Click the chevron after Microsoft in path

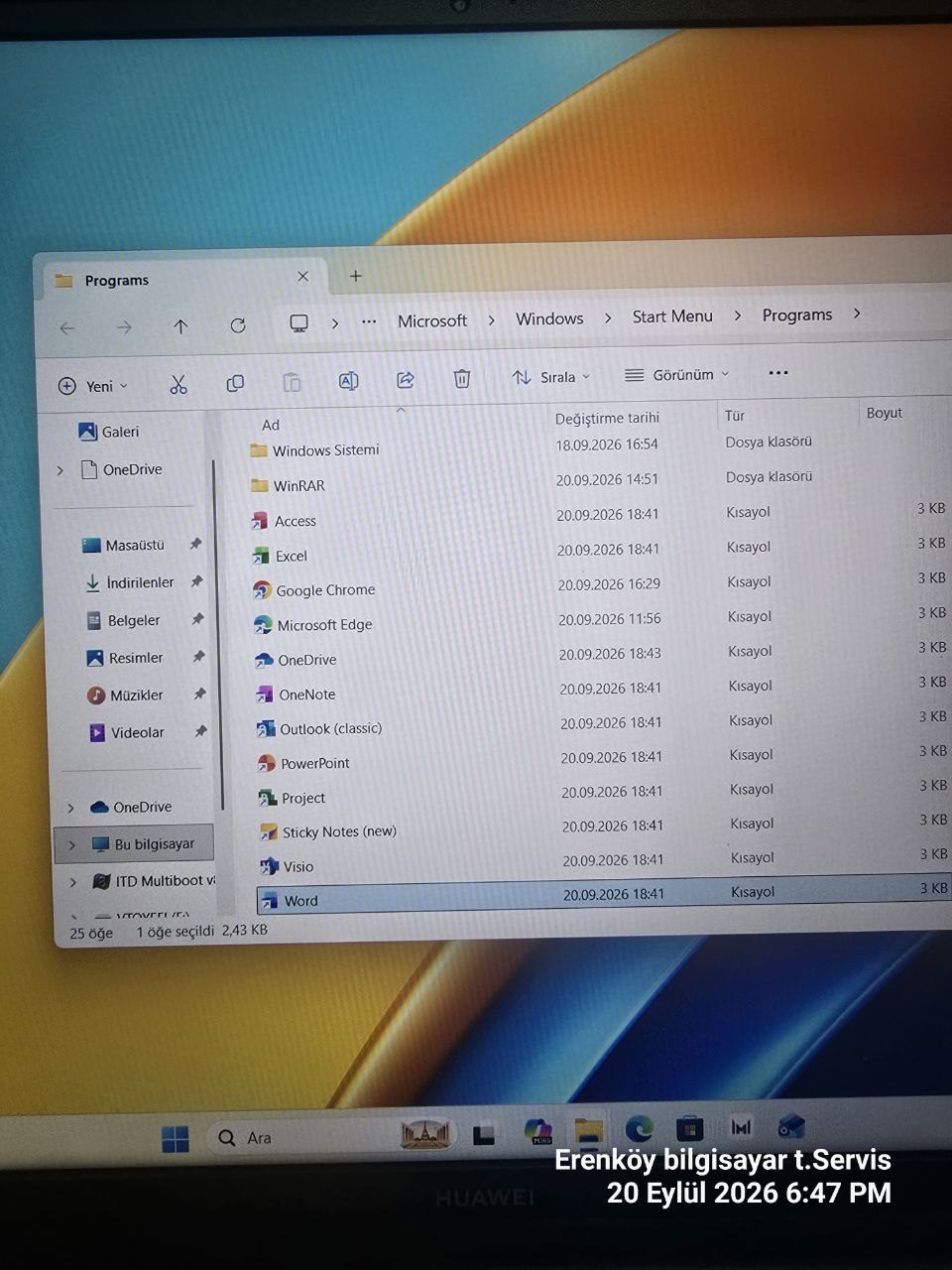491,320
